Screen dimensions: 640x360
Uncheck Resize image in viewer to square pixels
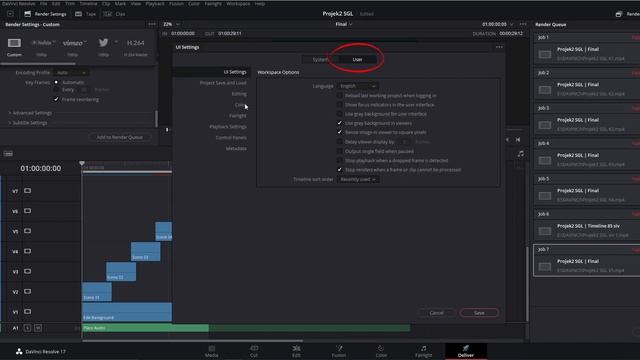(x=339, y=132)
